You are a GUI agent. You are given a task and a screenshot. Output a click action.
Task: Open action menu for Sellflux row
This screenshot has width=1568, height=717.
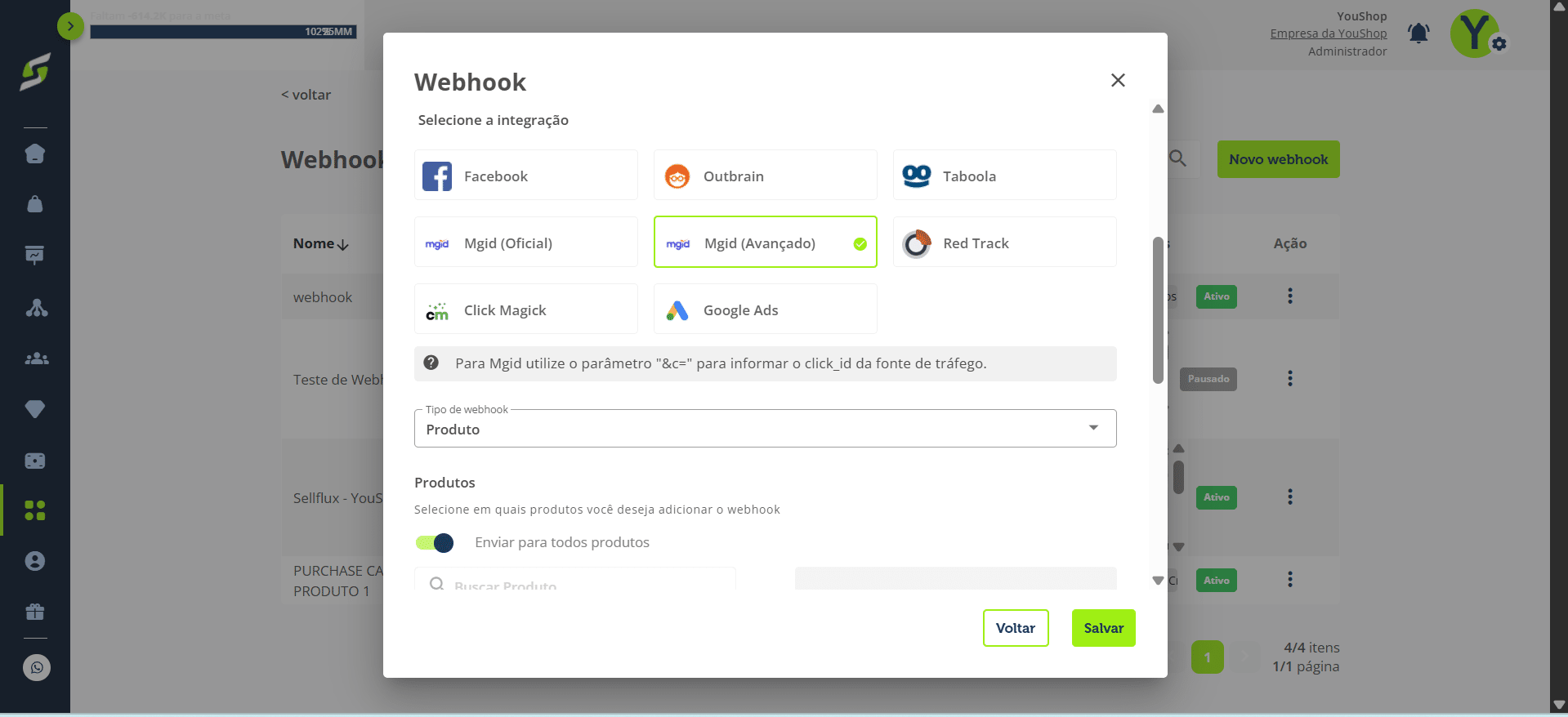tap(1290, 497)
